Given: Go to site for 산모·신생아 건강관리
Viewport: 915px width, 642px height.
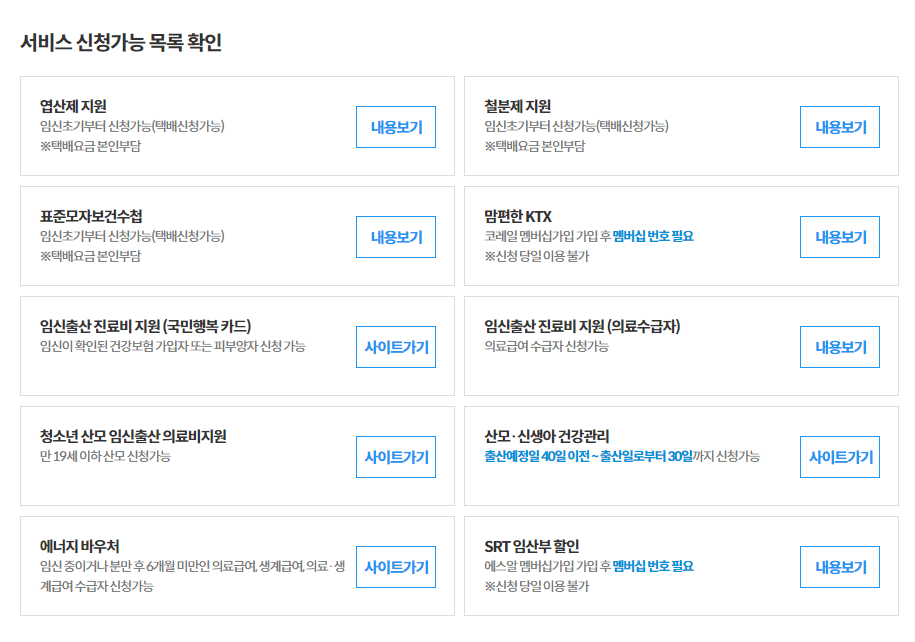Looking at the screenshot, I should (x=839, y=457).
